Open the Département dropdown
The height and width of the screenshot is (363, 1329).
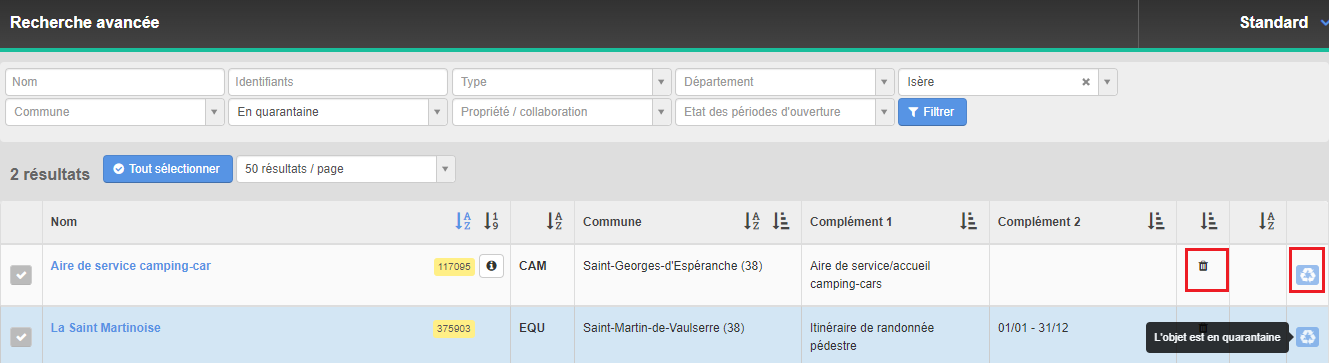(x=884, y=82)
